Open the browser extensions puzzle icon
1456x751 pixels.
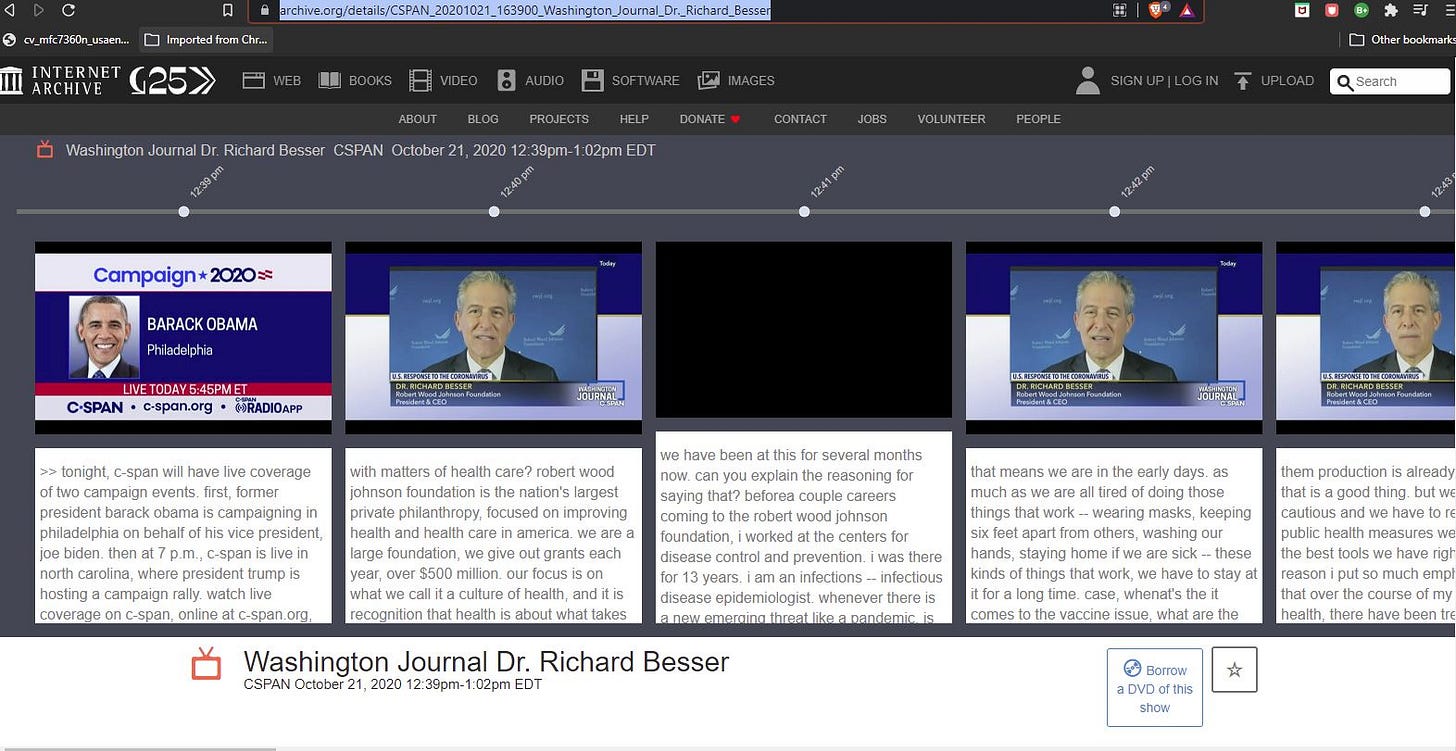tap(1390, 10)
